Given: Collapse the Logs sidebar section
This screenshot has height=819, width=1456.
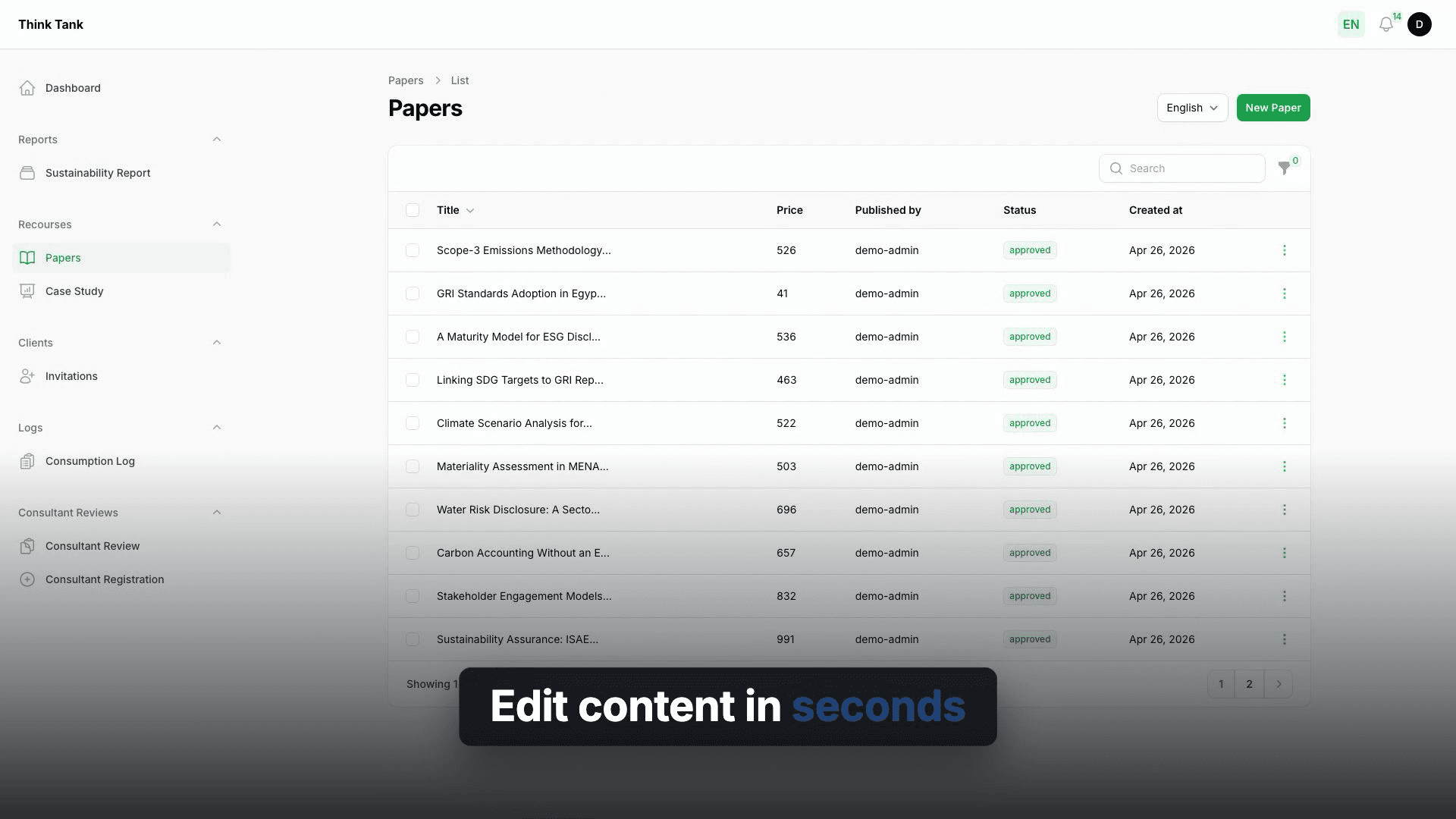Looking at the screenshot, I should [217, 428].
